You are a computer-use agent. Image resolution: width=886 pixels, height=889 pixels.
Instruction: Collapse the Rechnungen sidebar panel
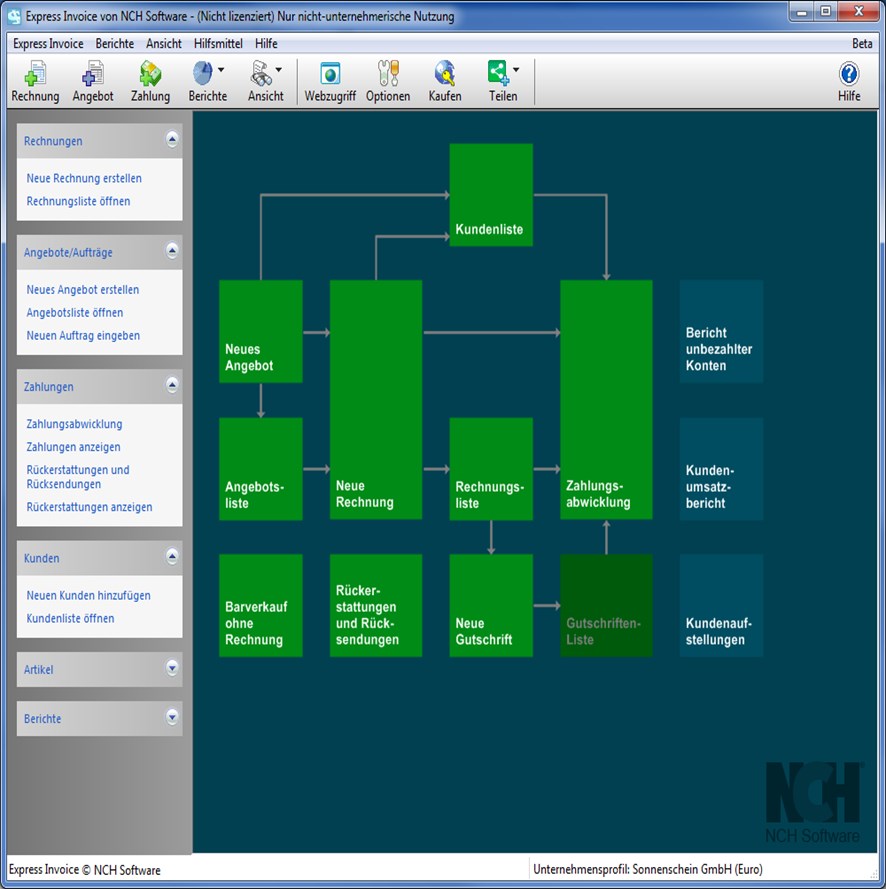click(172, 139)
